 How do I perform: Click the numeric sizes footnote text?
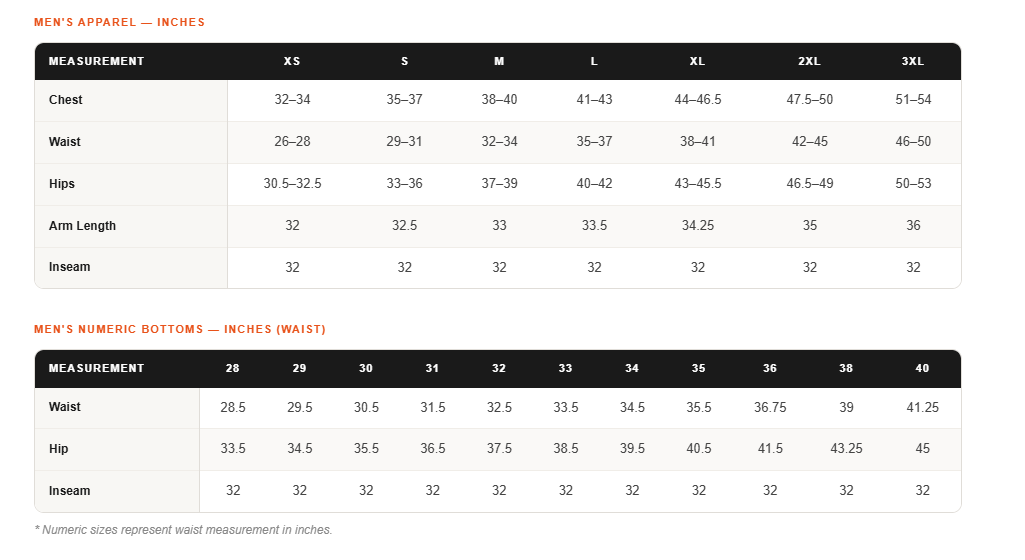[x=183, y=530]
